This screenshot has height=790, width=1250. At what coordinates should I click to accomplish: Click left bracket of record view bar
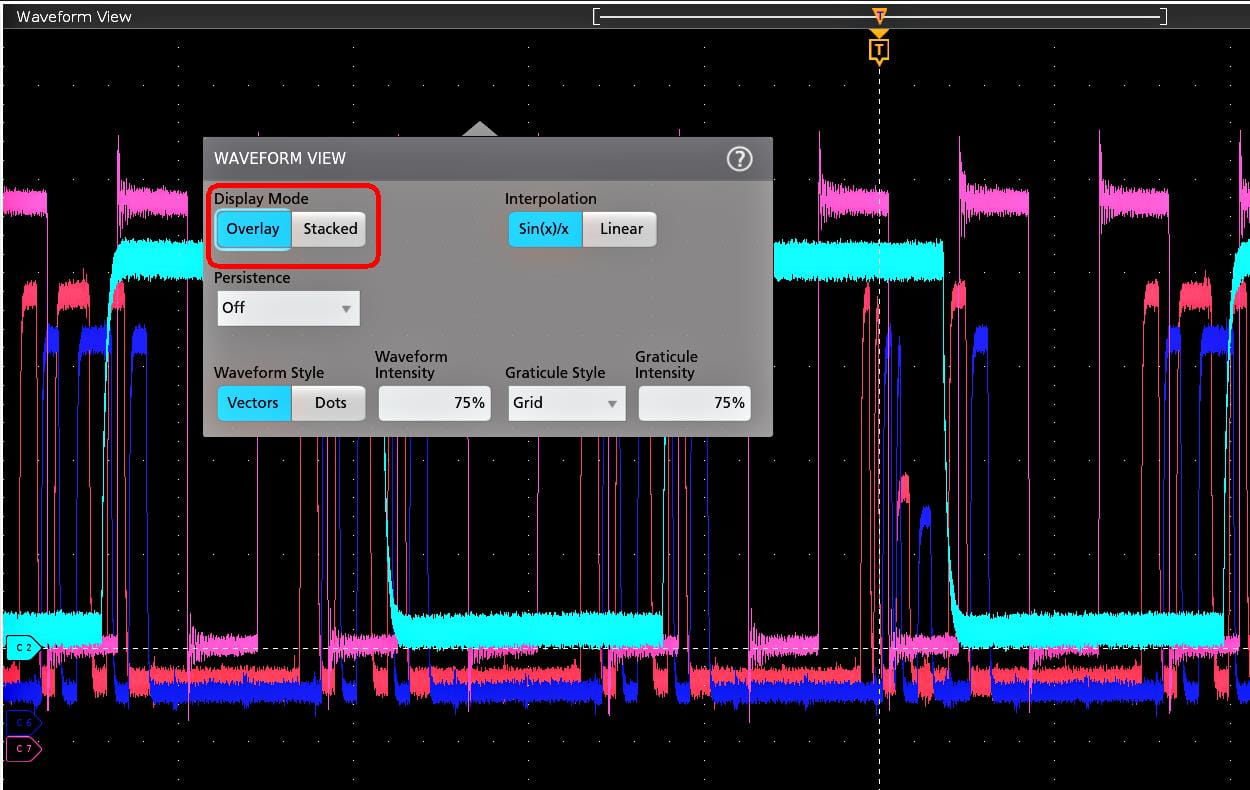(x=597, y=16)
